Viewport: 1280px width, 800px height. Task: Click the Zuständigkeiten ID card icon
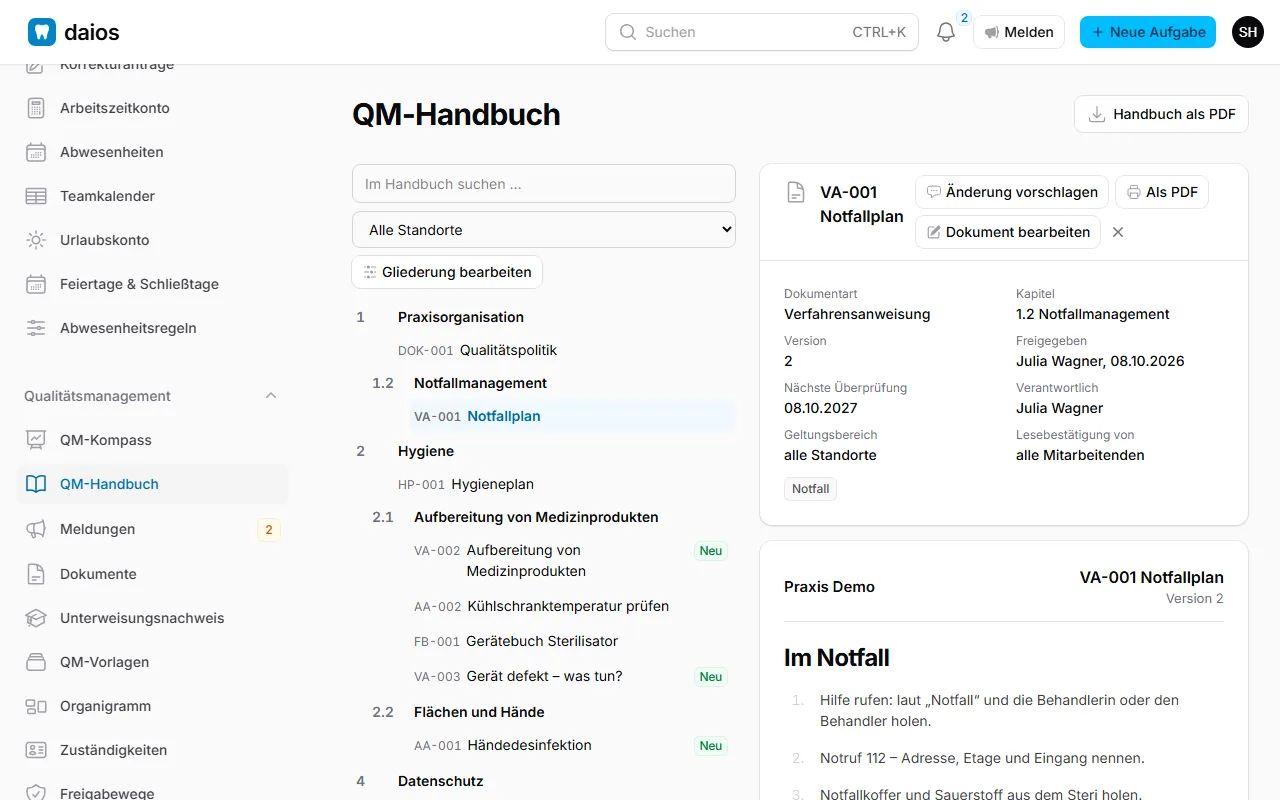pos(36,750)
